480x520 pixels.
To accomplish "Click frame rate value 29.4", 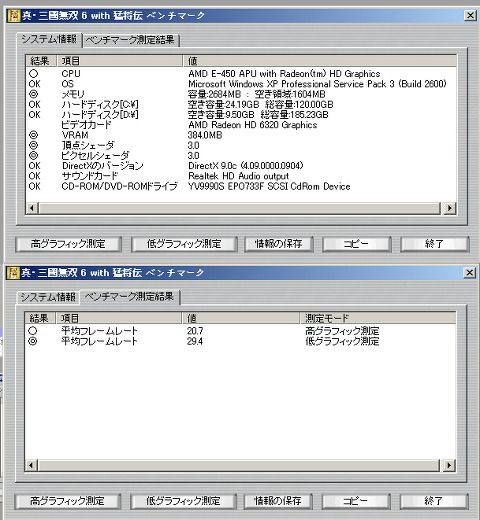I will tap(195, 341).
